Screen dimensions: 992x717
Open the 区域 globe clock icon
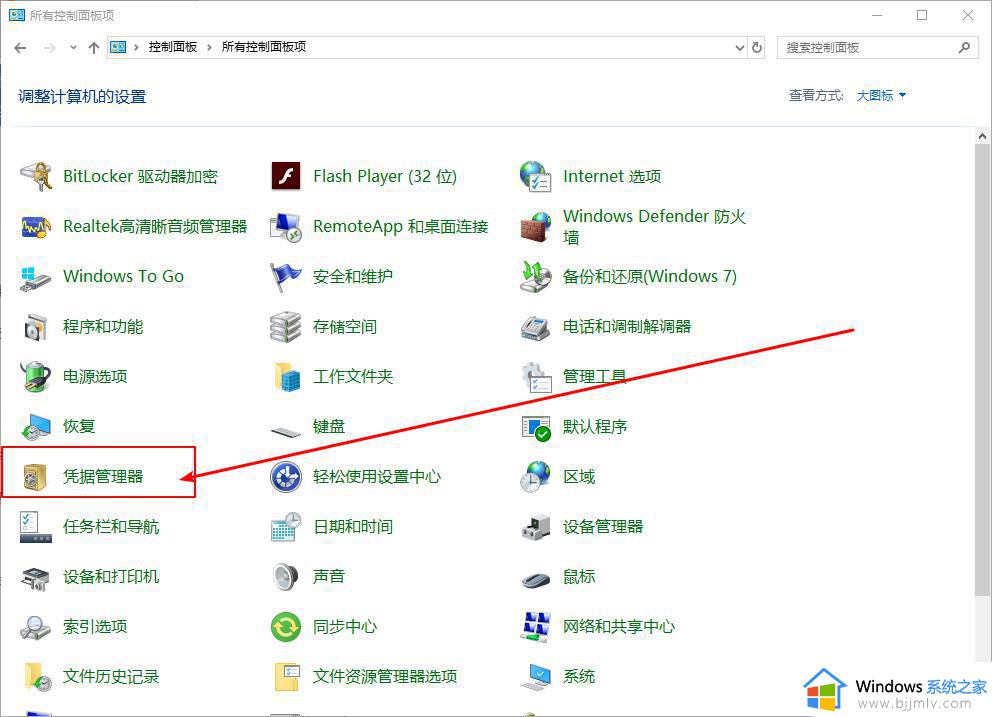click(x=535, y=477)
